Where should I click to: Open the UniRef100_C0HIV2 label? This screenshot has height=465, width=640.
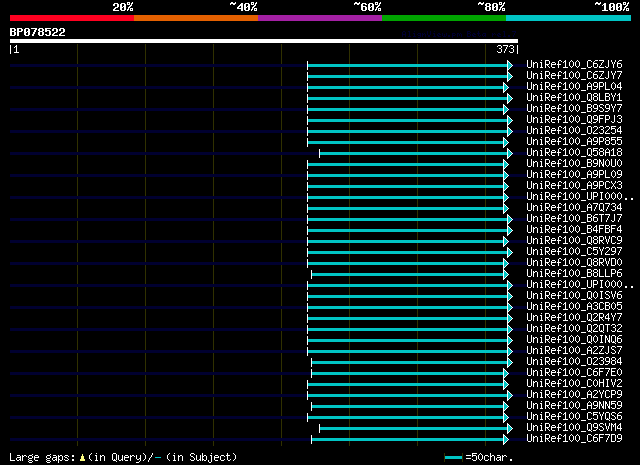point(574,384)
